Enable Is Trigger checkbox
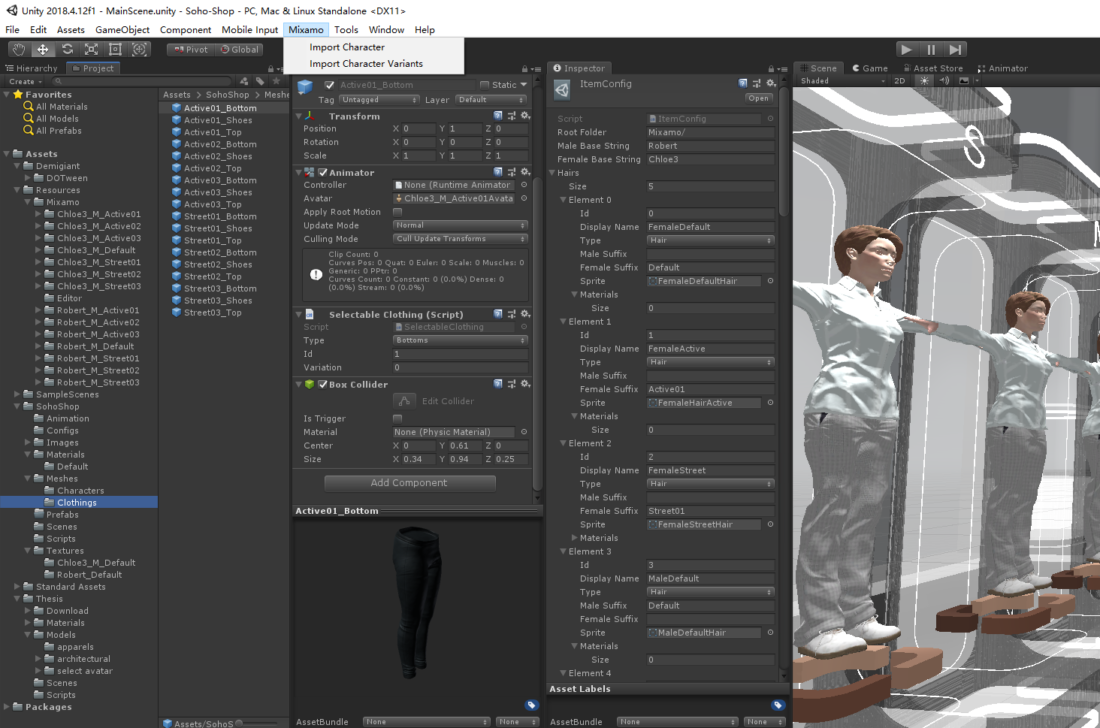 coord(397,419)
